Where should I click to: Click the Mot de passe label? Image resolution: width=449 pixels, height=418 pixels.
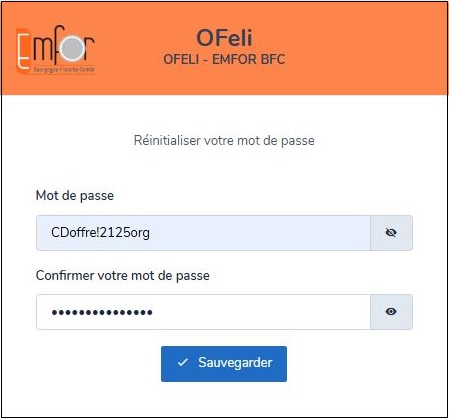pyautogui.click(x=75, y=195)
